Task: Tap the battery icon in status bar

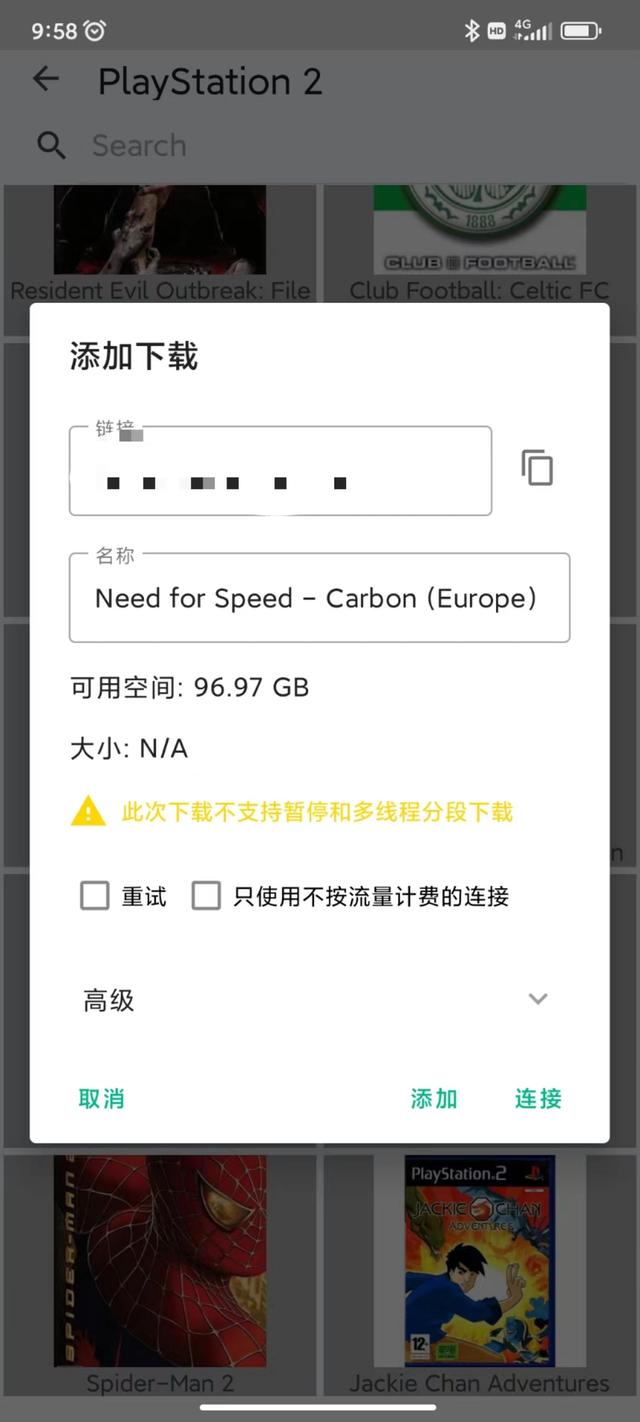Action: 581,31
